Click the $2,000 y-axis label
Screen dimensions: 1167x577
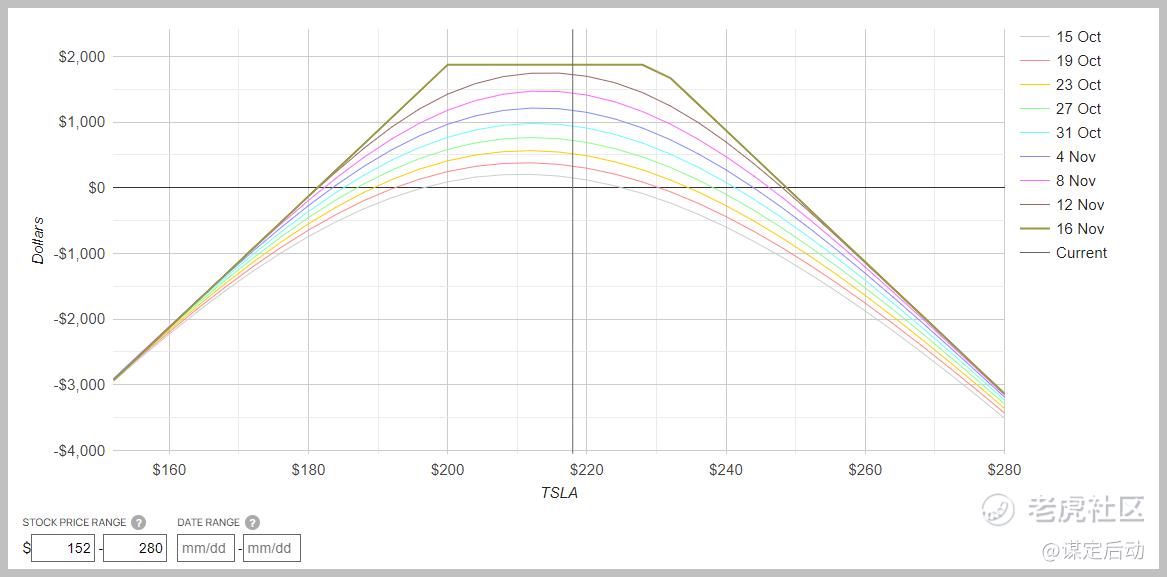[x=82, y=57]
